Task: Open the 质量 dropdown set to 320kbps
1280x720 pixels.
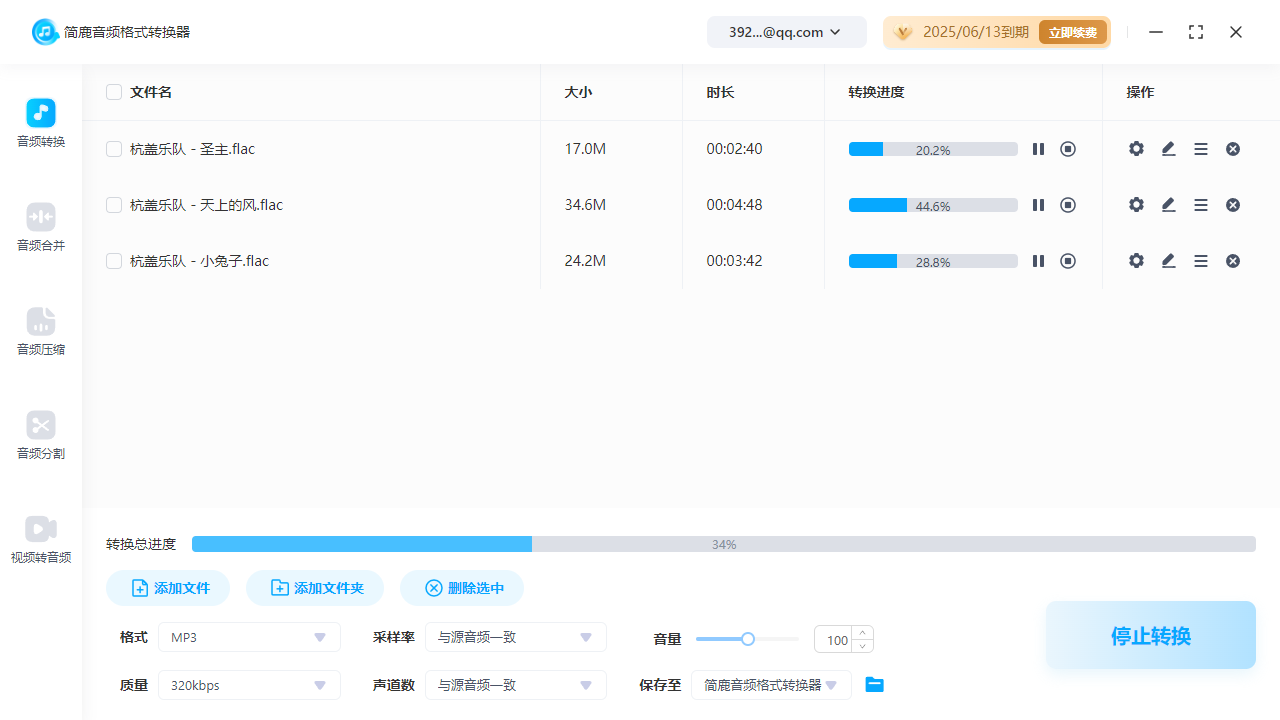Action: pyautogui.click(x=248, y=685)
